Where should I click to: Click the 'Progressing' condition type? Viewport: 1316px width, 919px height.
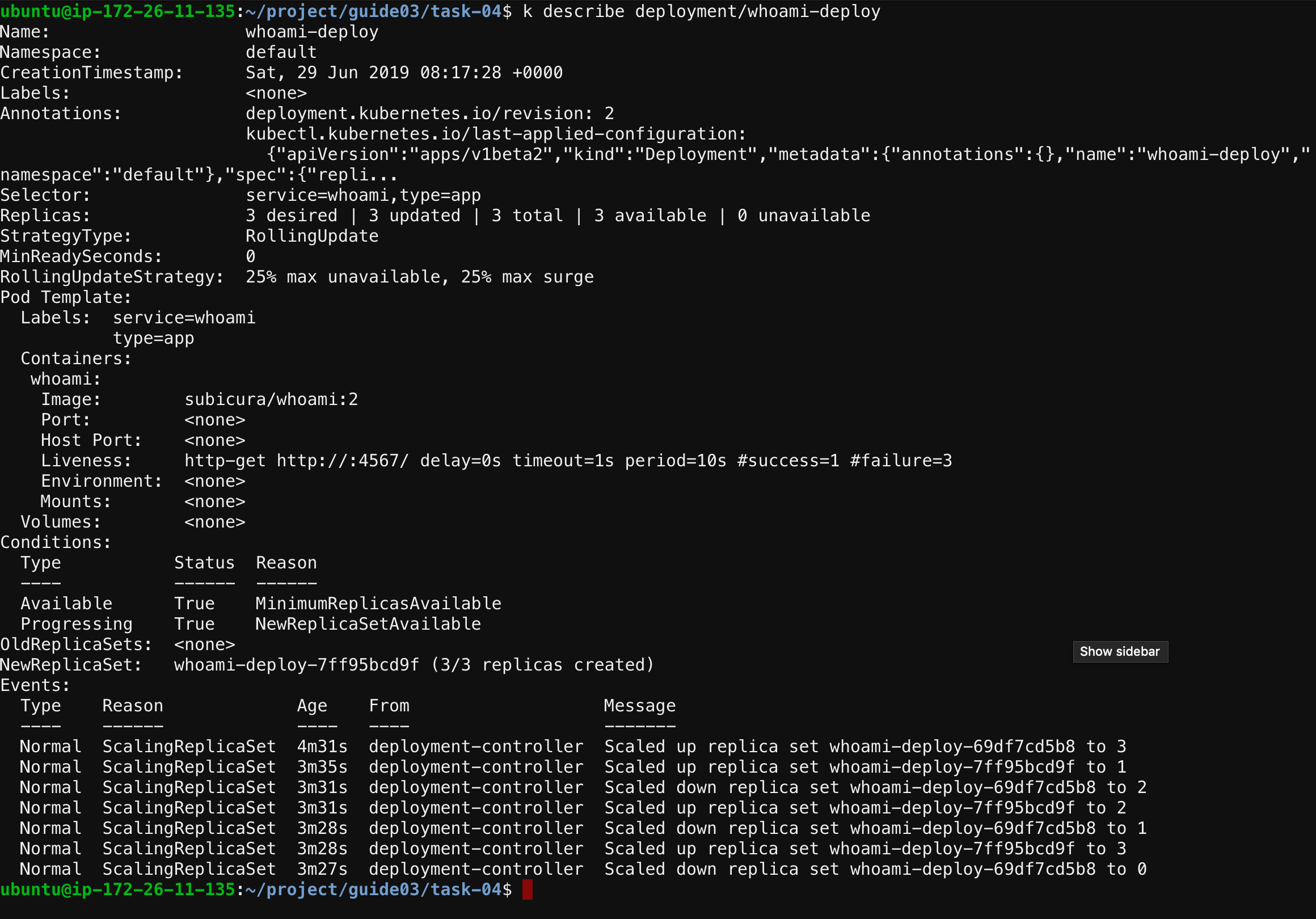pos(77,624)
